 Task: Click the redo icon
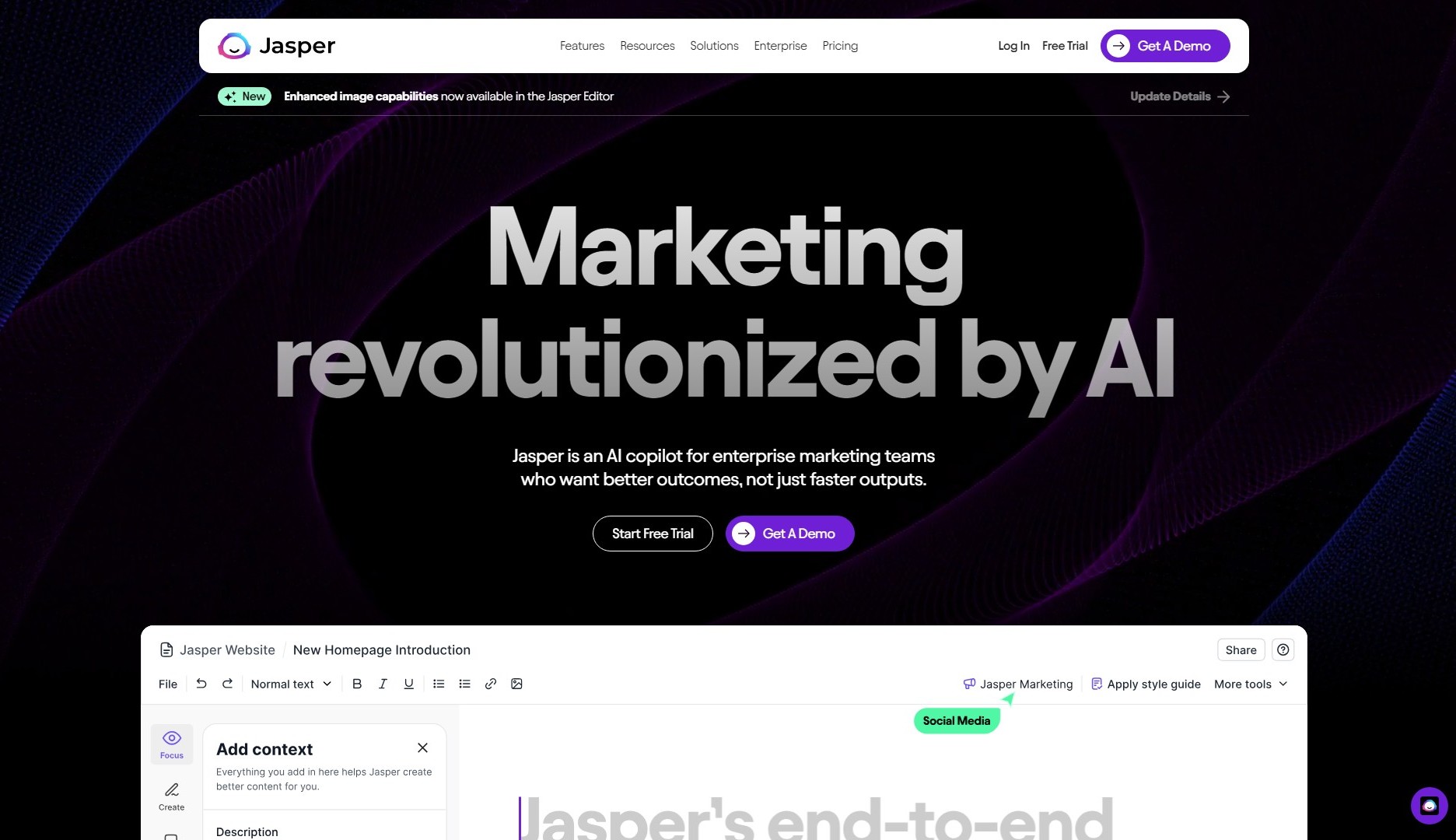(x=227, y=684)
